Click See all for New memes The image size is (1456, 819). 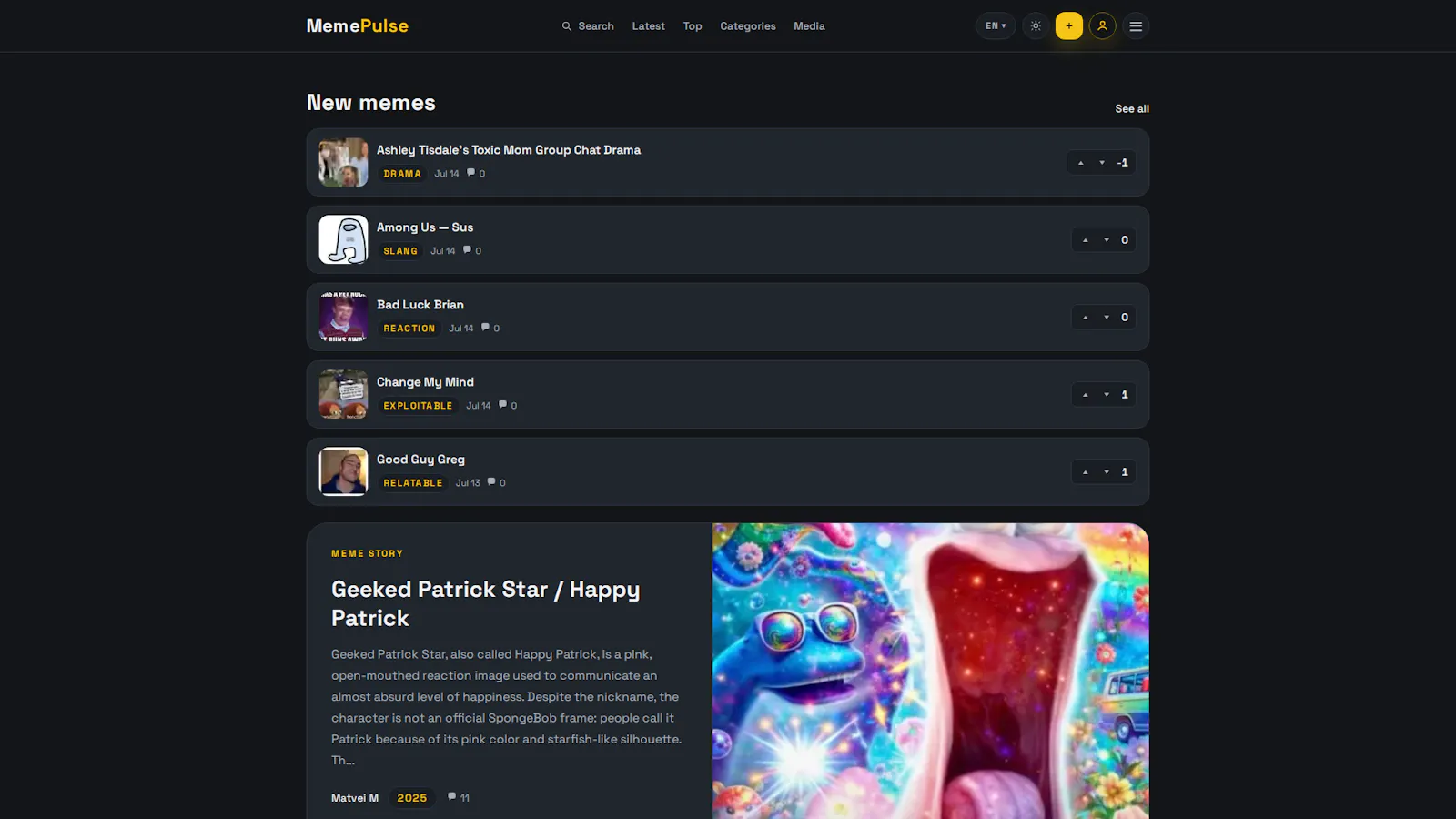(x=1132, y=108)
